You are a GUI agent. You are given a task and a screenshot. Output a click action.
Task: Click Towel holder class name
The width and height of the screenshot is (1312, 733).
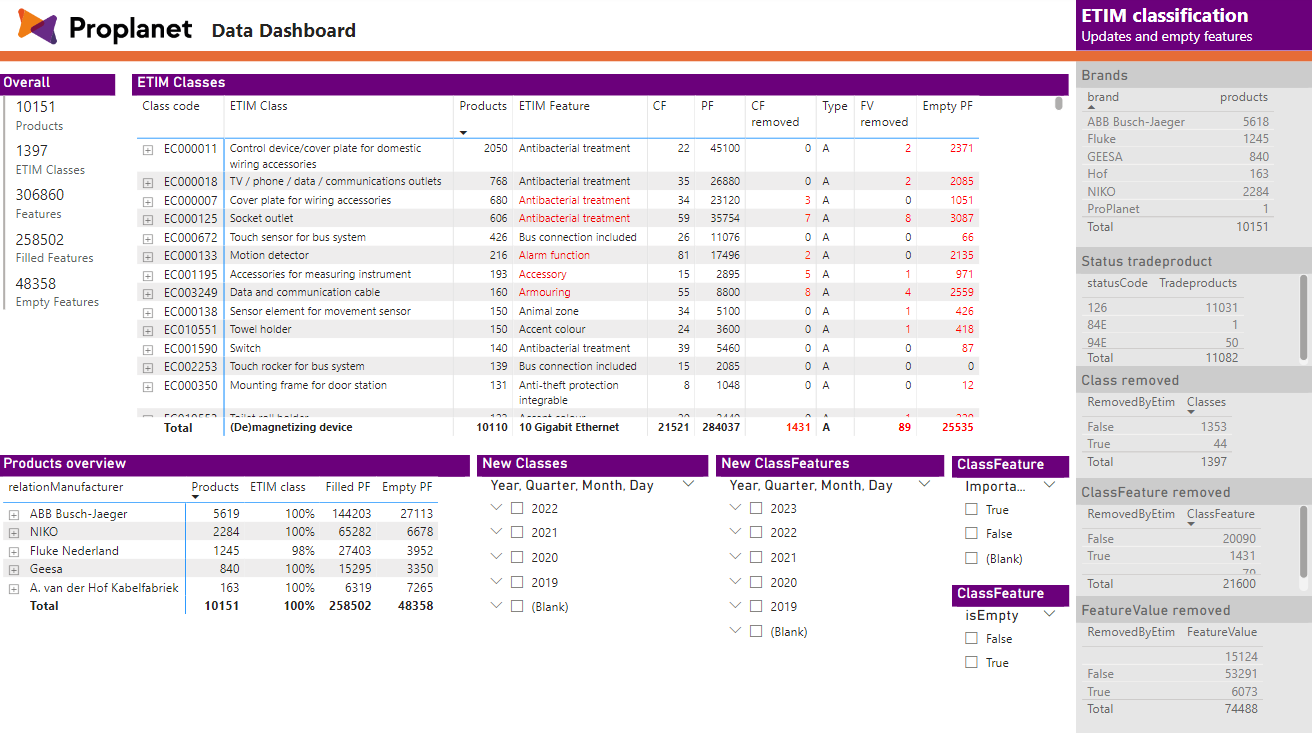coord(261,330)
